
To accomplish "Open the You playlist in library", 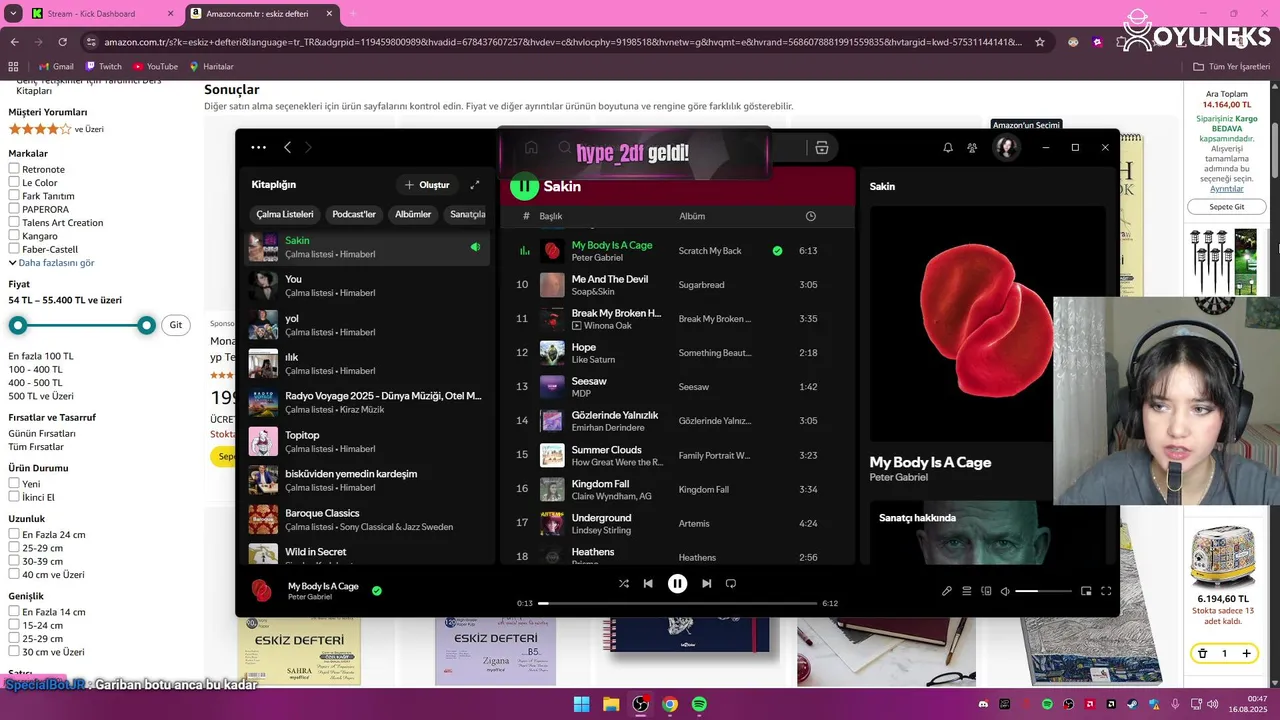I will (368, 286).
